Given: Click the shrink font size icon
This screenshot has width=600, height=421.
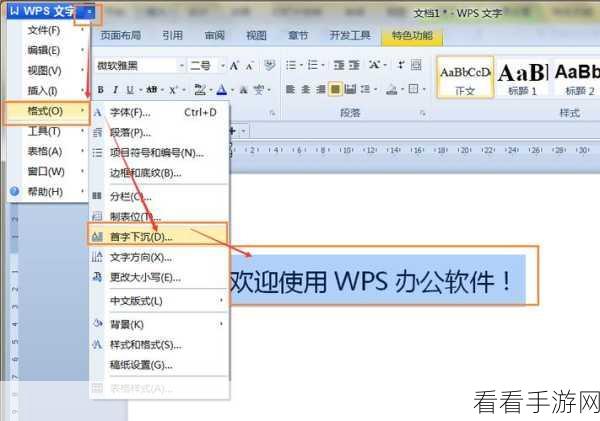Looking at the screenshot, I should 250,66.
